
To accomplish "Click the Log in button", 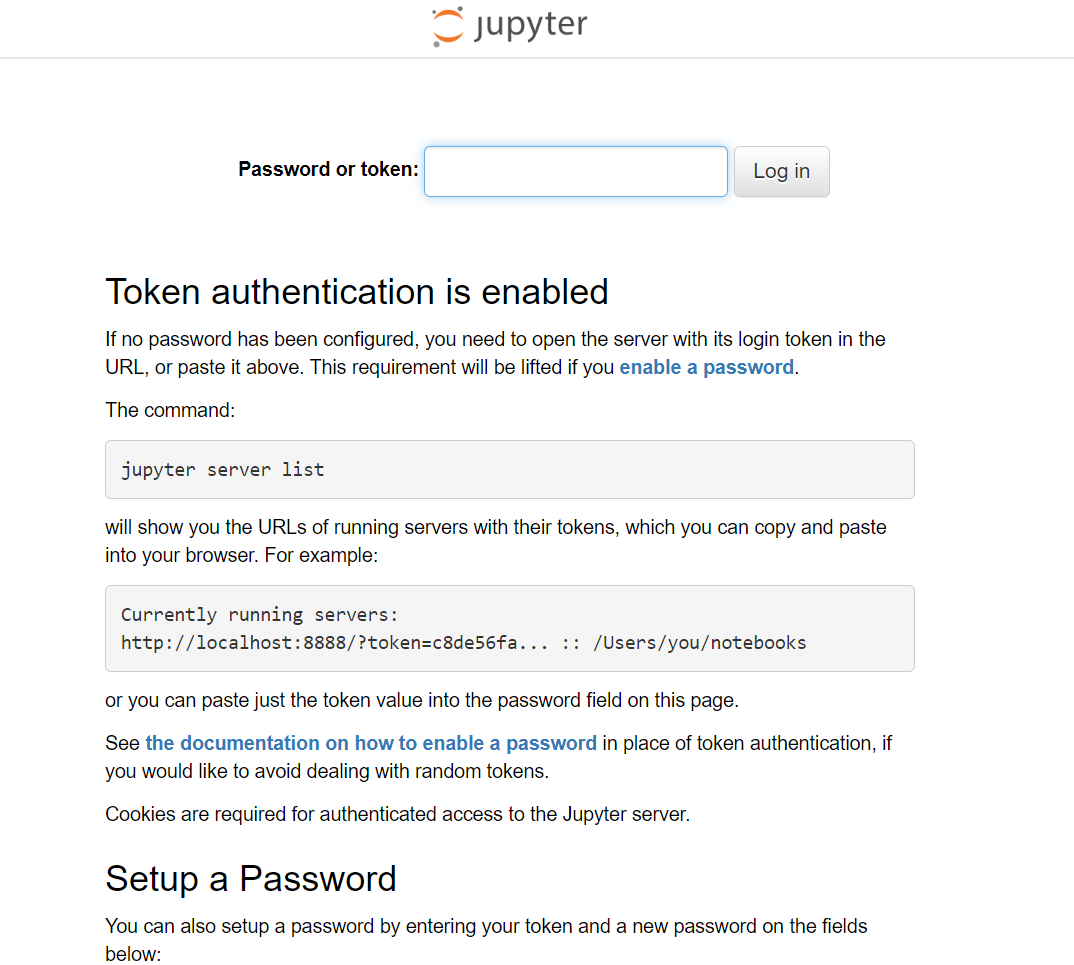I will (782, 171).
